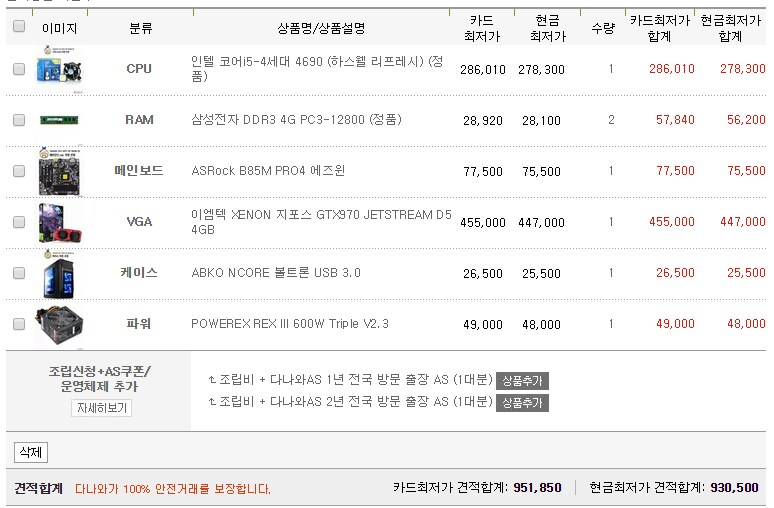Open the POWEREX power supply thumbnail
The image size is (774, 508).
[59, 324]
